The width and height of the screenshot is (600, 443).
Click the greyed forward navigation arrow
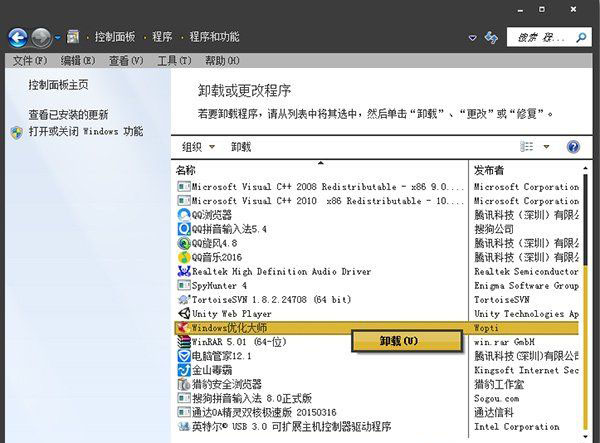[41, 37]
